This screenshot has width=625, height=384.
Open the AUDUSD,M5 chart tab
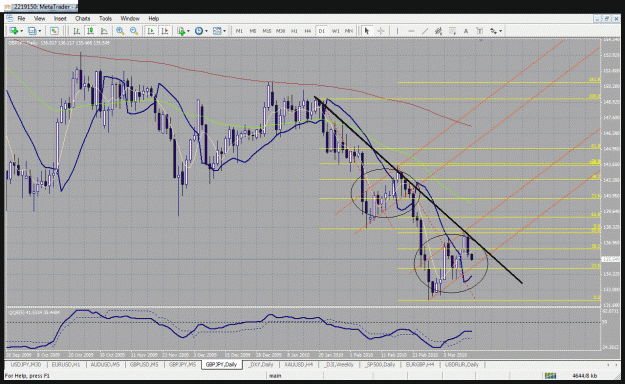[105, 364]
